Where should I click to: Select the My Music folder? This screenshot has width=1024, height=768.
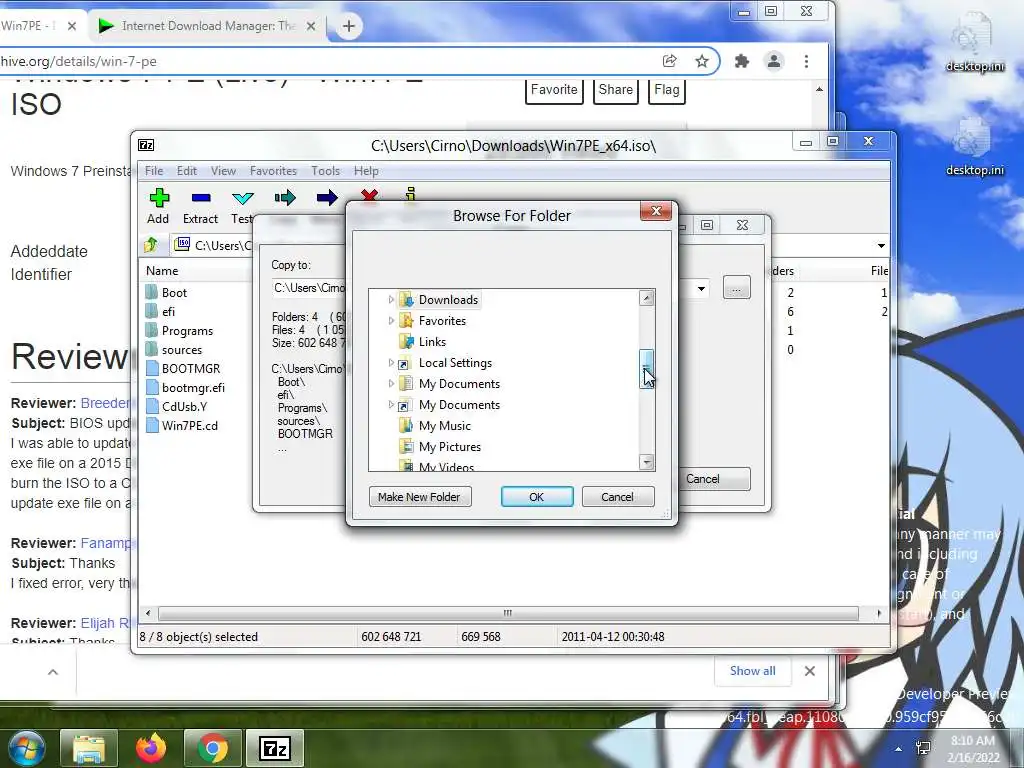coord(444,426)
